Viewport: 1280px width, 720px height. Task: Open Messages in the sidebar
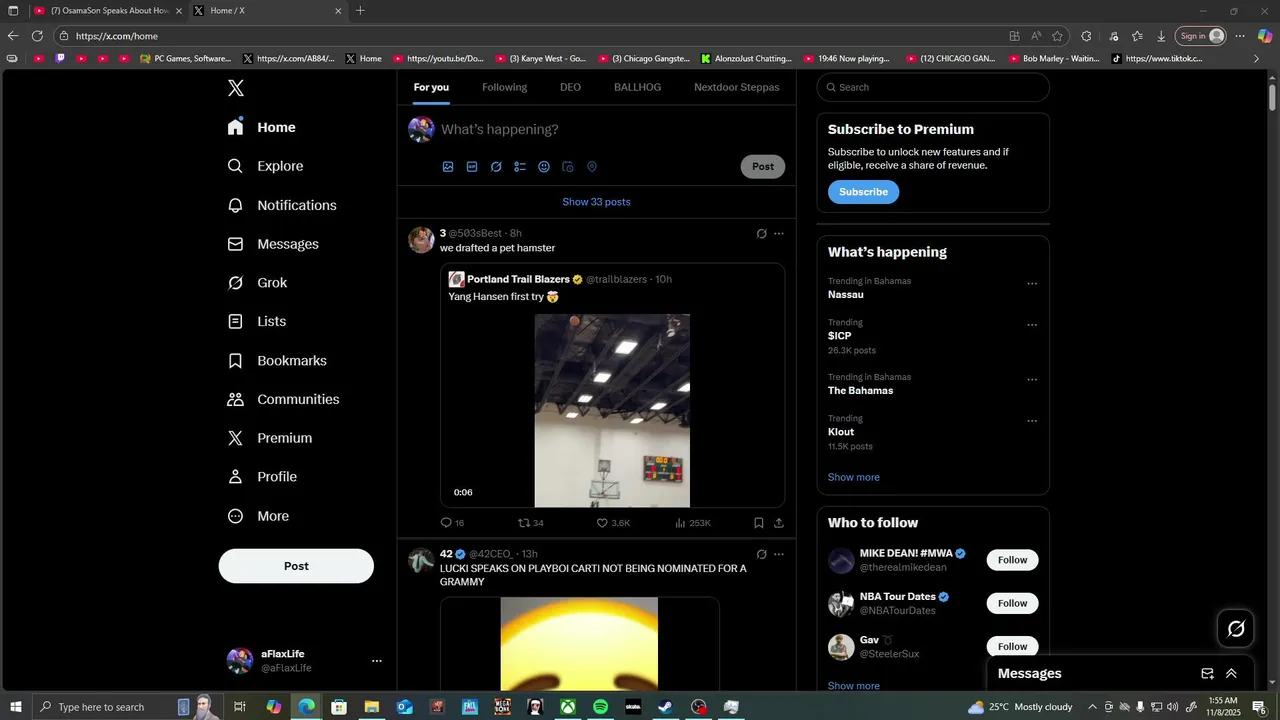coord(272,244)
